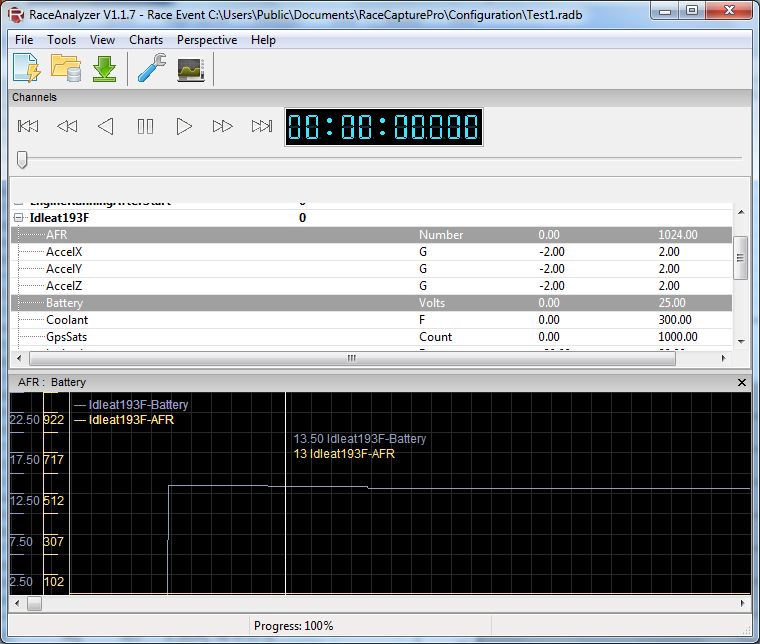Image resolution: width=760 pixels, height=644 pixels.
Task: Click the 300.00 Coolant max value
Action: [x=675, y=320]
